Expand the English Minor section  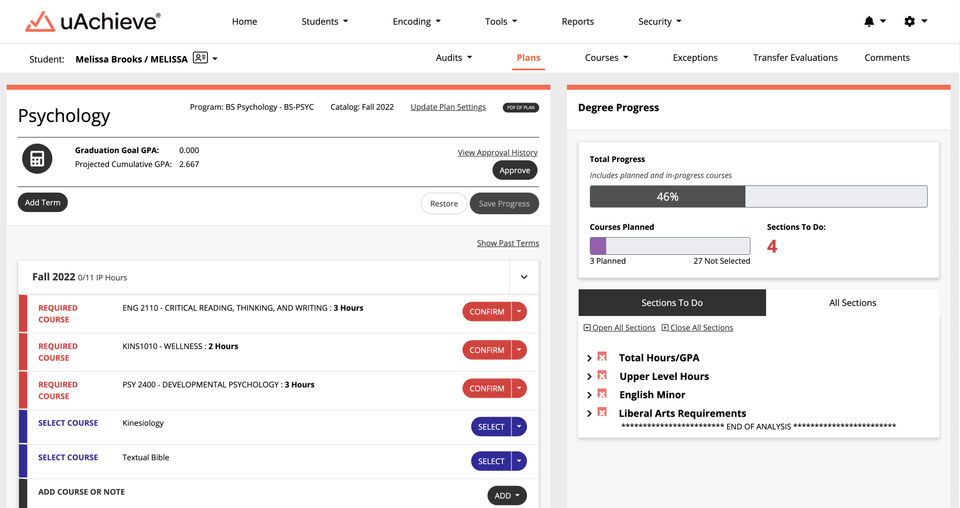589,395
